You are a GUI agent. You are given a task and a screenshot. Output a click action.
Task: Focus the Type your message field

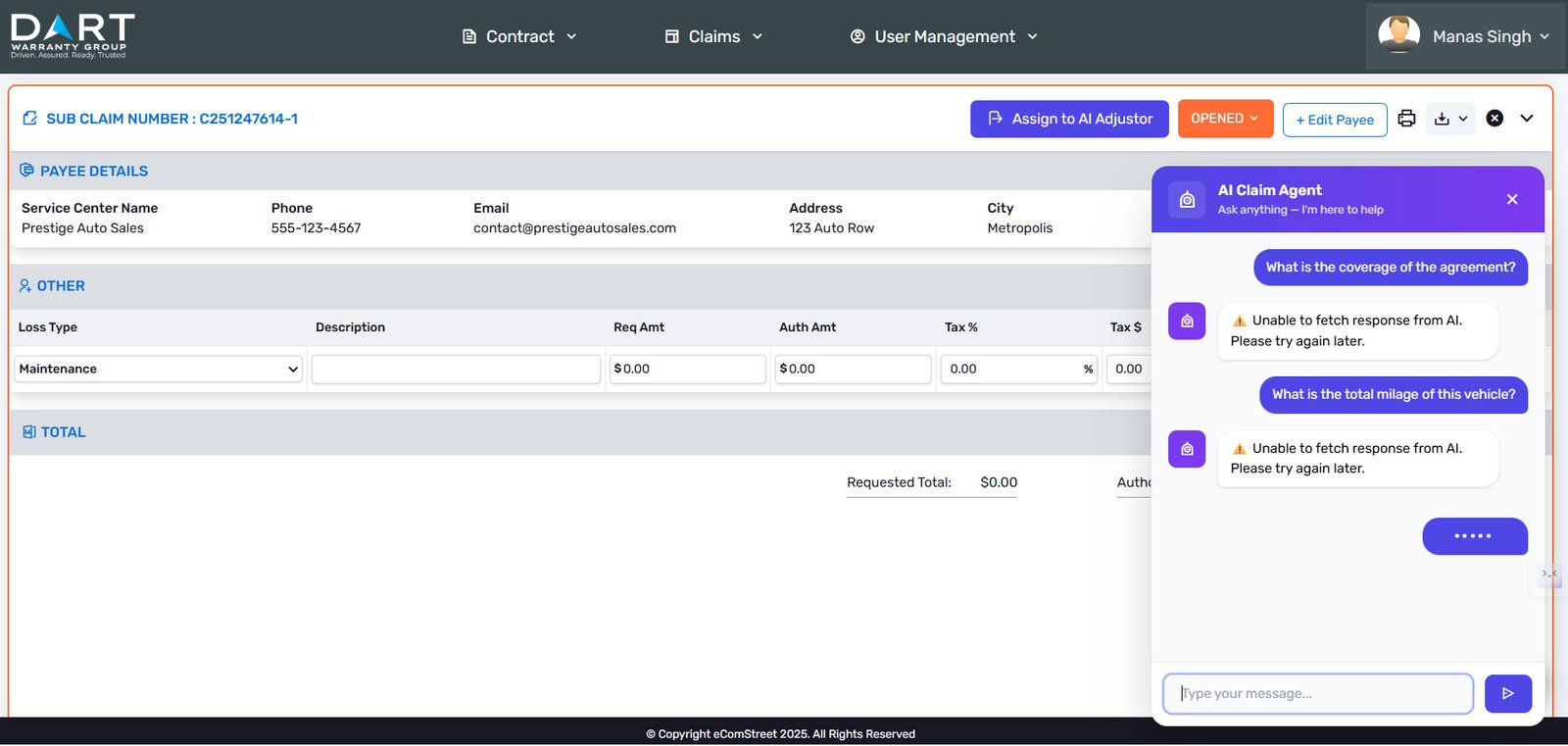tap(1317, 694)
